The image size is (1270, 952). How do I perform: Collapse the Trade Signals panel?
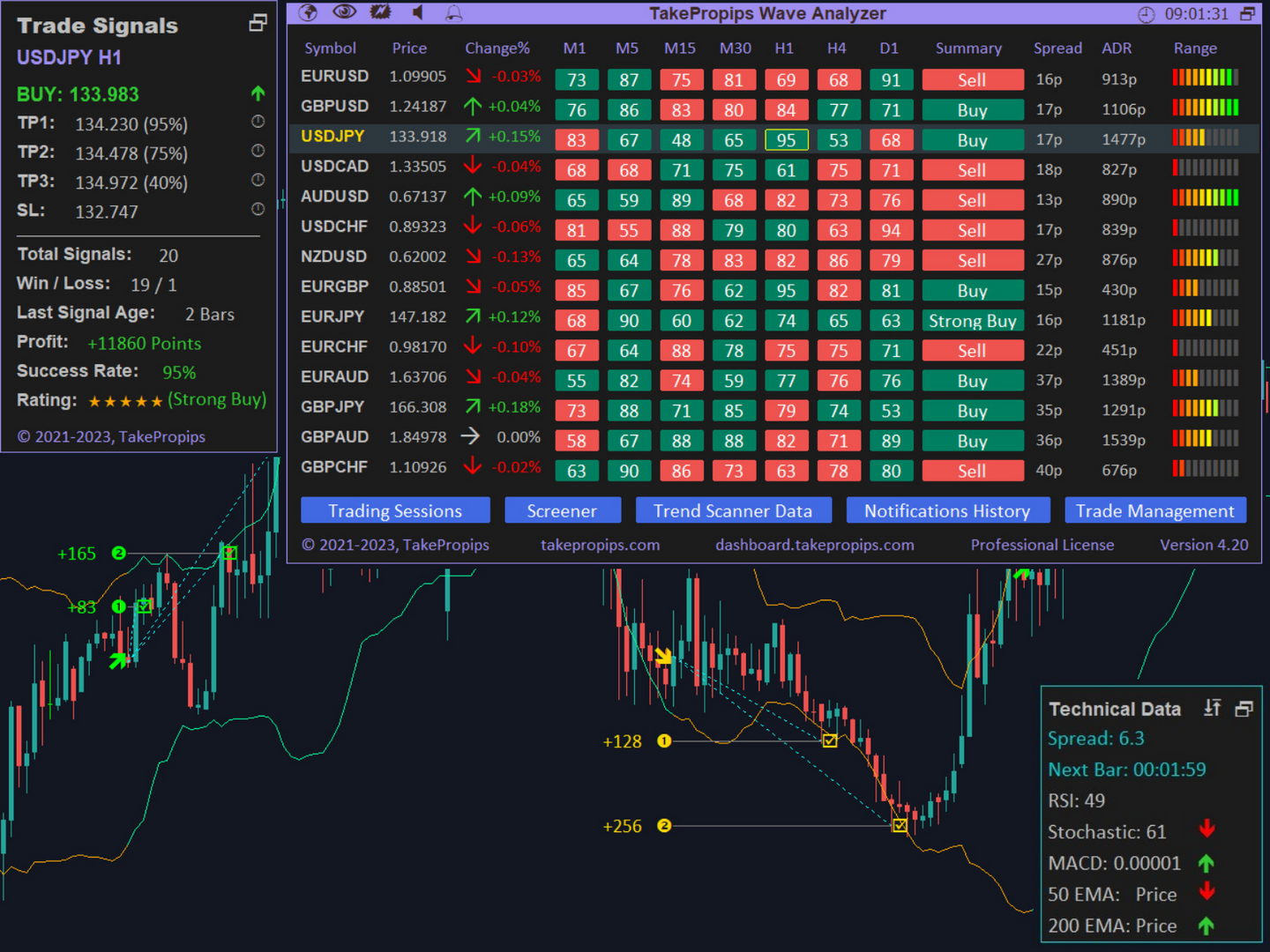(x=258, y=22)
